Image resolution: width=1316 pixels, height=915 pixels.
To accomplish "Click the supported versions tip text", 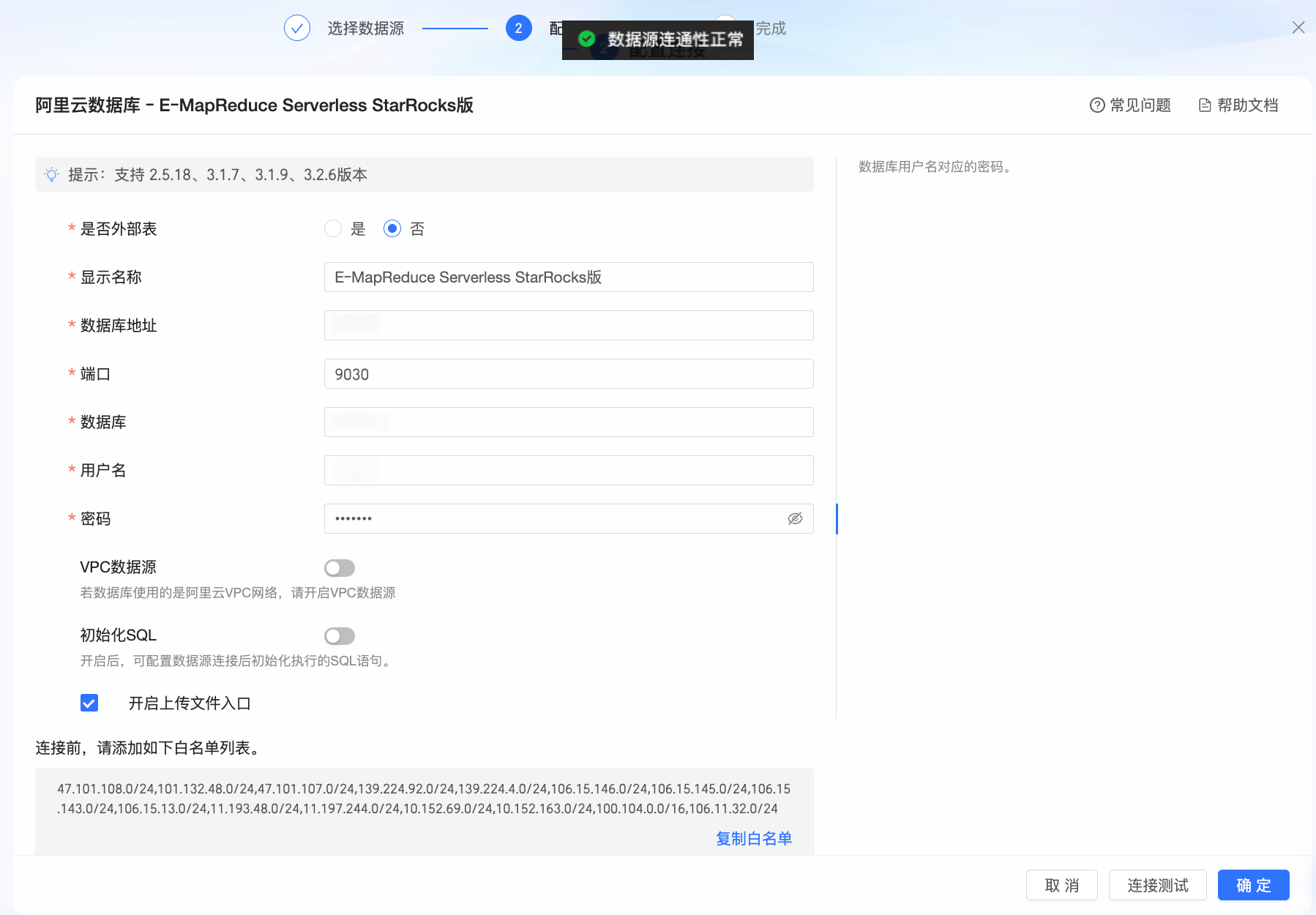I will [x=217, y=175].
